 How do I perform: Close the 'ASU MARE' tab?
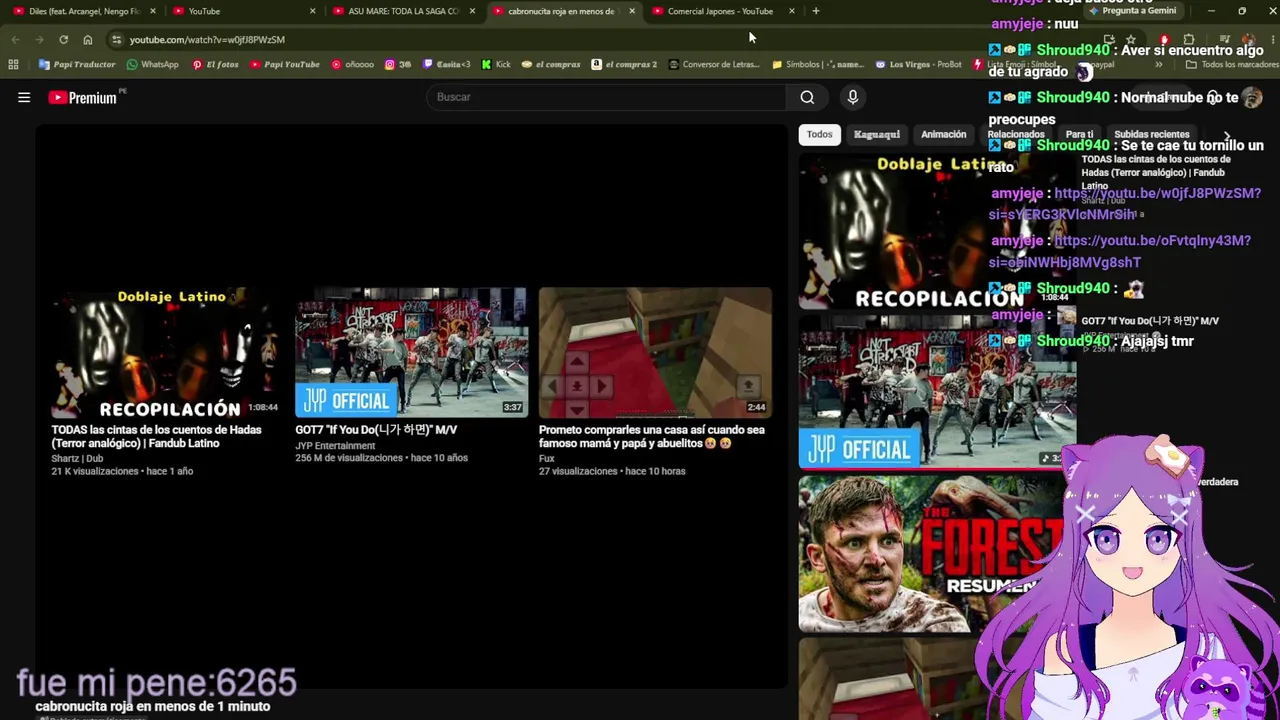pos(472,11)
